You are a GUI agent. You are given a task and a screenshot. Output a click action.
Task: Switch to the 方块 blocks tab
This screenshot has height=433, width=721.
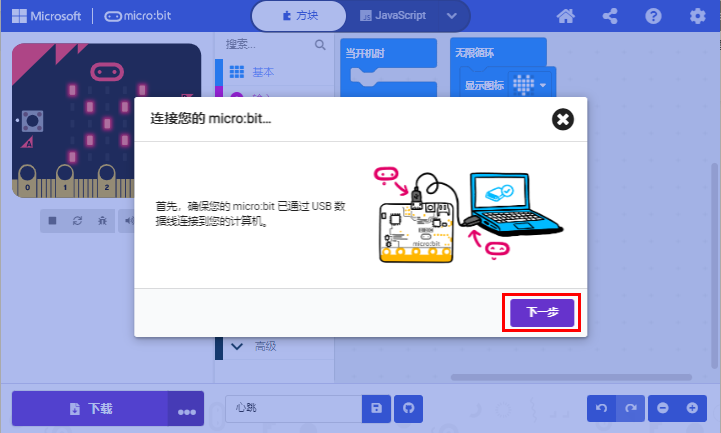tap(299, 16)
